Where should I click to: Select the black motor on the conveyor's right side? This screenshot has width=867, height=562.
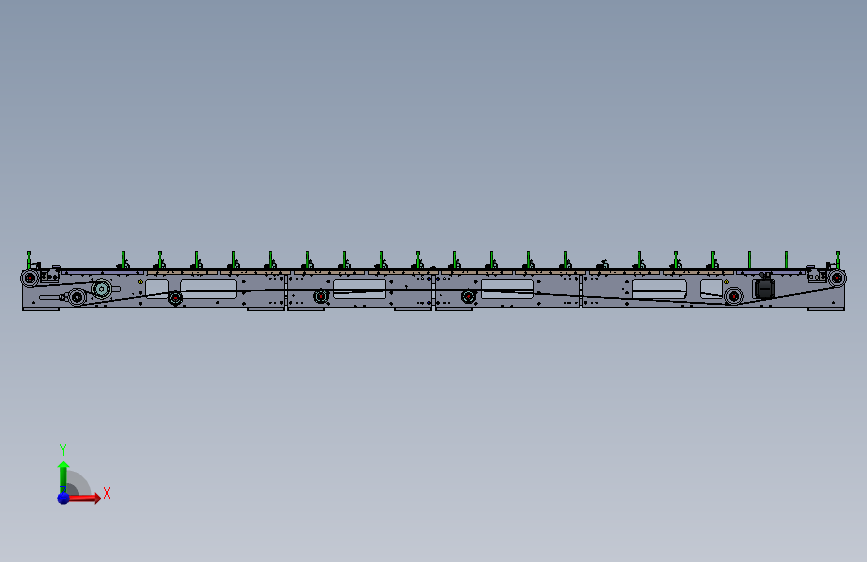tap(764, 287)
